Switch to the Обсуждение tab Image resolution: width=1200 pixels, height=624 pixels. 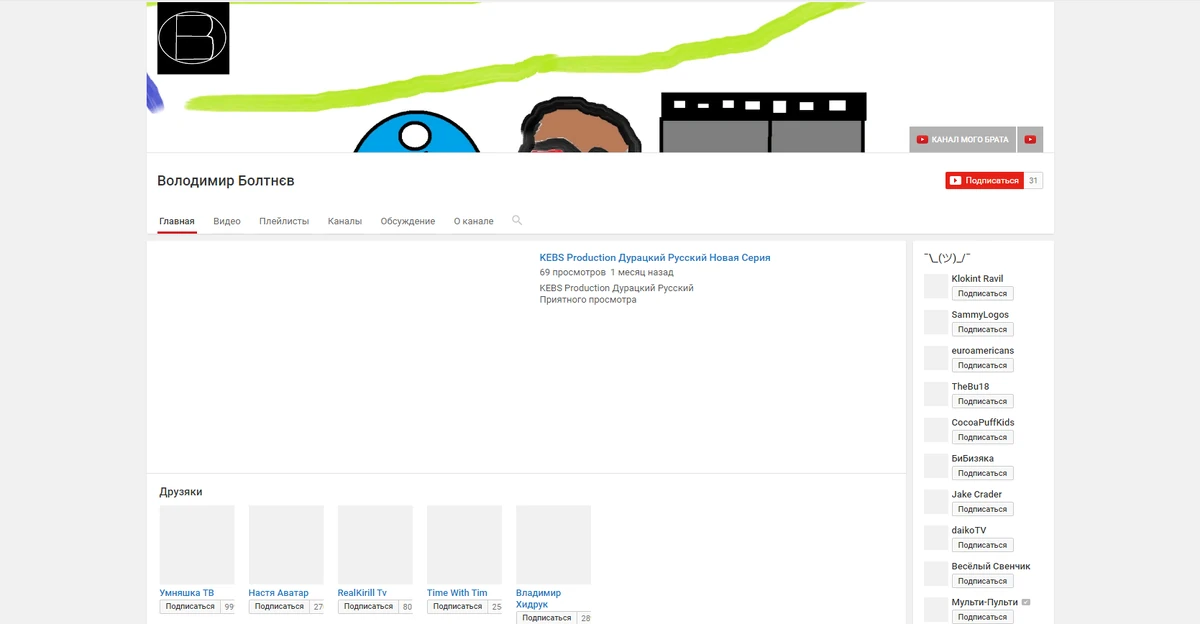pos(406,220)
